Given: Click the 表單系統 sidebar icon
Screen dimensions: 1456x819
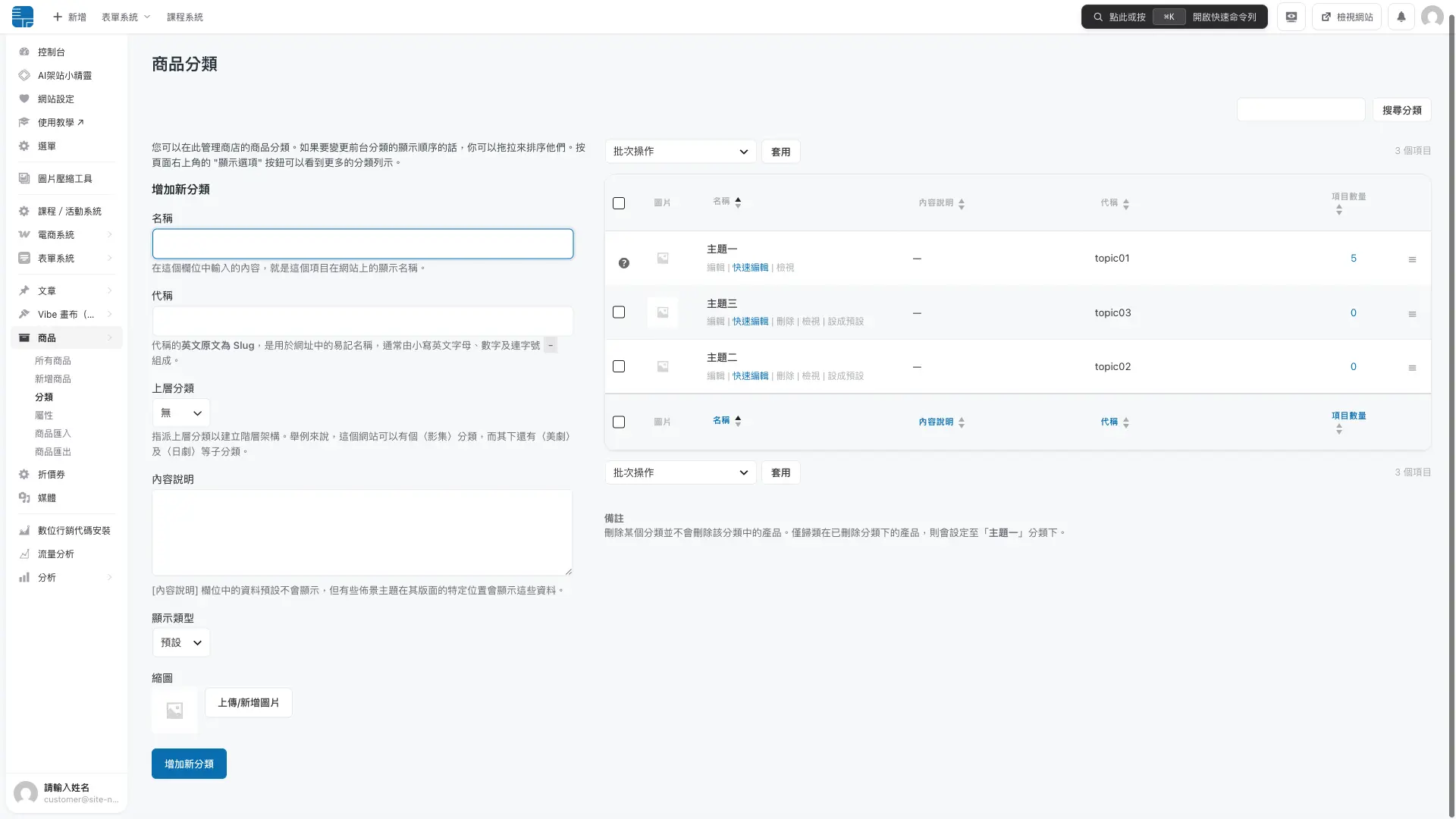Looking at the screenshot, I should (x=24, y=259).
